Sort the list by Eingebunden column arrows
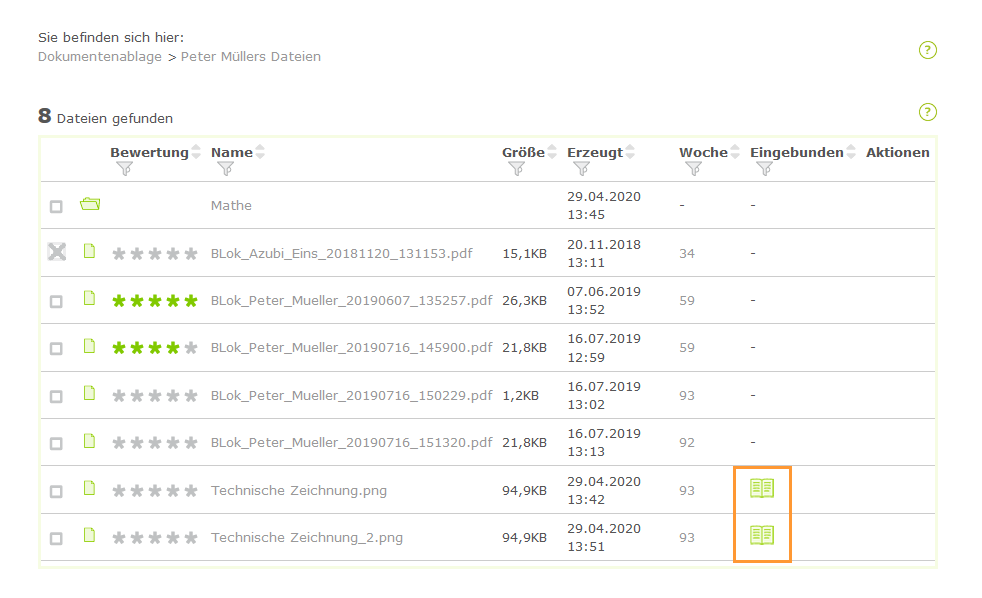 (851, 152)
